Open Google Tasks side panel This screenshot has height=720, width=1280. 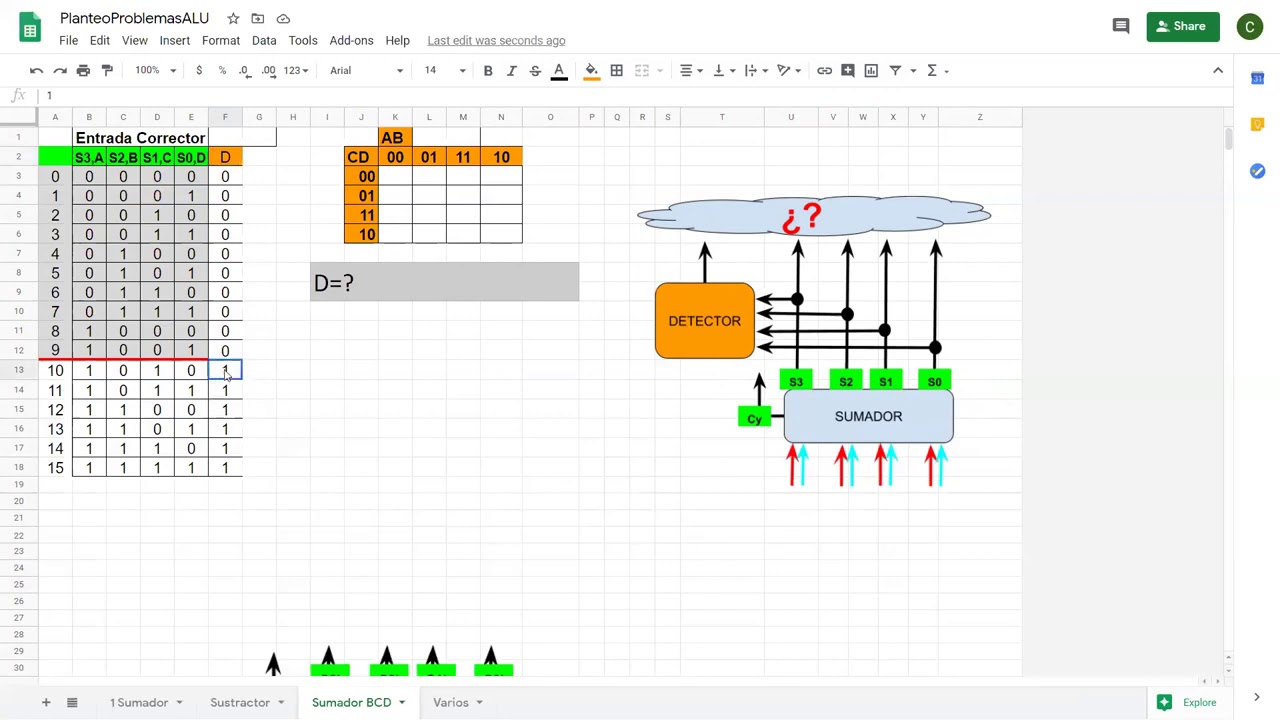pyautogui.click(x=1257, y=171)
